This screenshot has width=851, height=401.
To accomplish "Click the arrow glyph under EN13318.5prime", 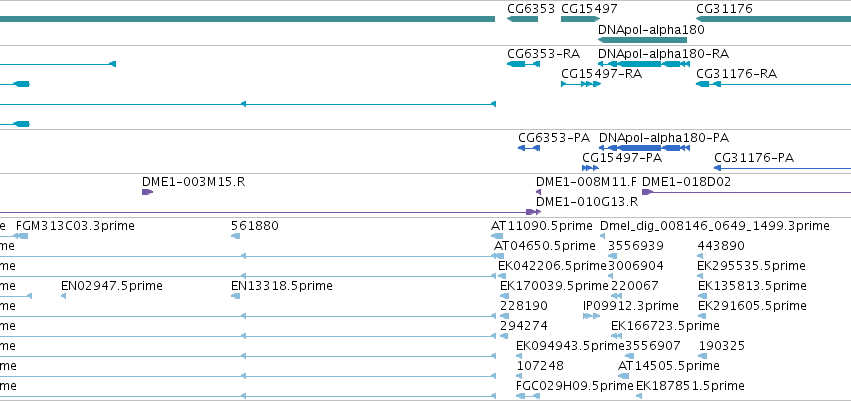I will pos(236,296).
